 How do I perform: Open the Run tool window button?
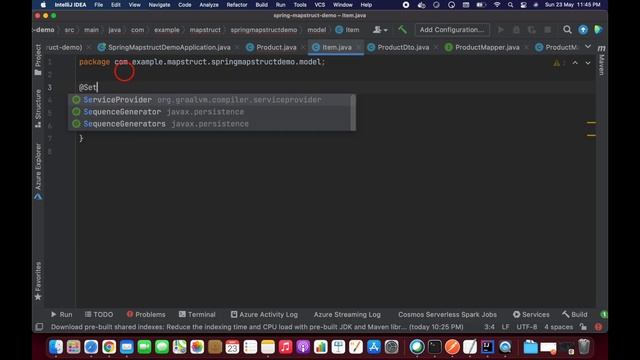pyautogui.click(x=61, y=314)
